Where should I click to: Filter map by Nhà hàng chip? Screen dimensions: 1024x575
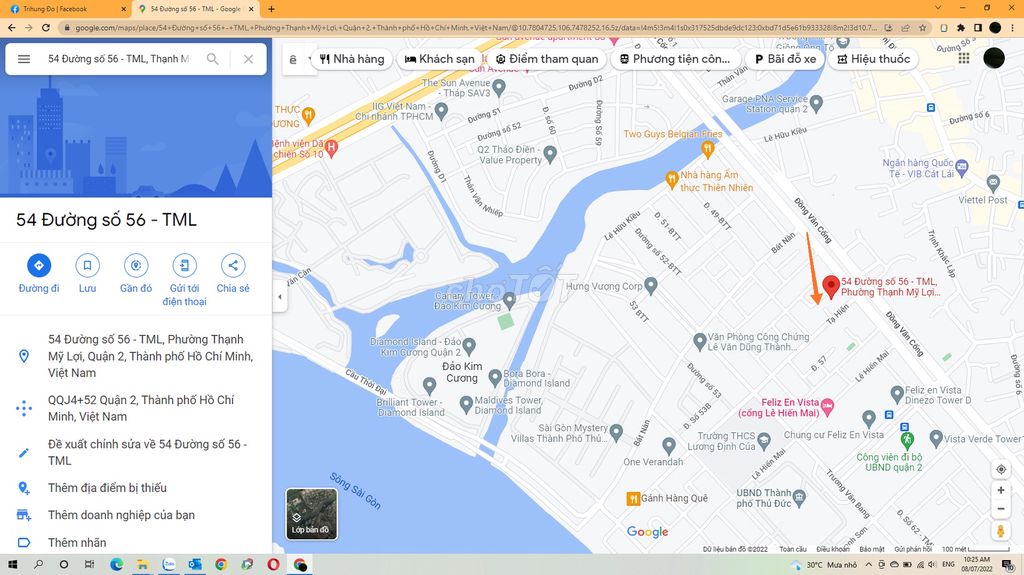point(352,59)
